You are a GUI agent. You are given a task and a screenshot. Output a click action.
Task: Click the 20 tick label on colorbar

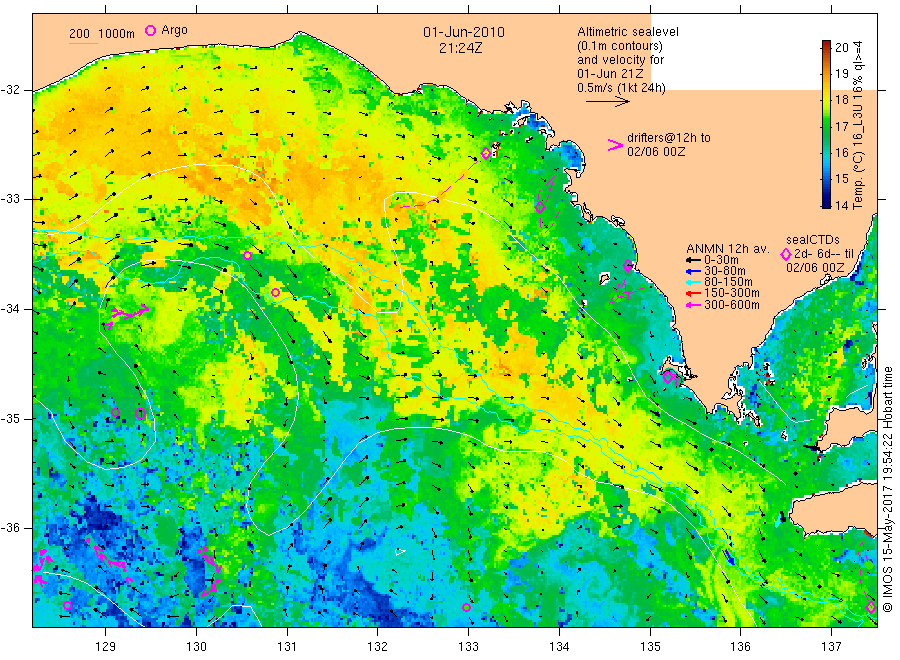pos(841,48)
